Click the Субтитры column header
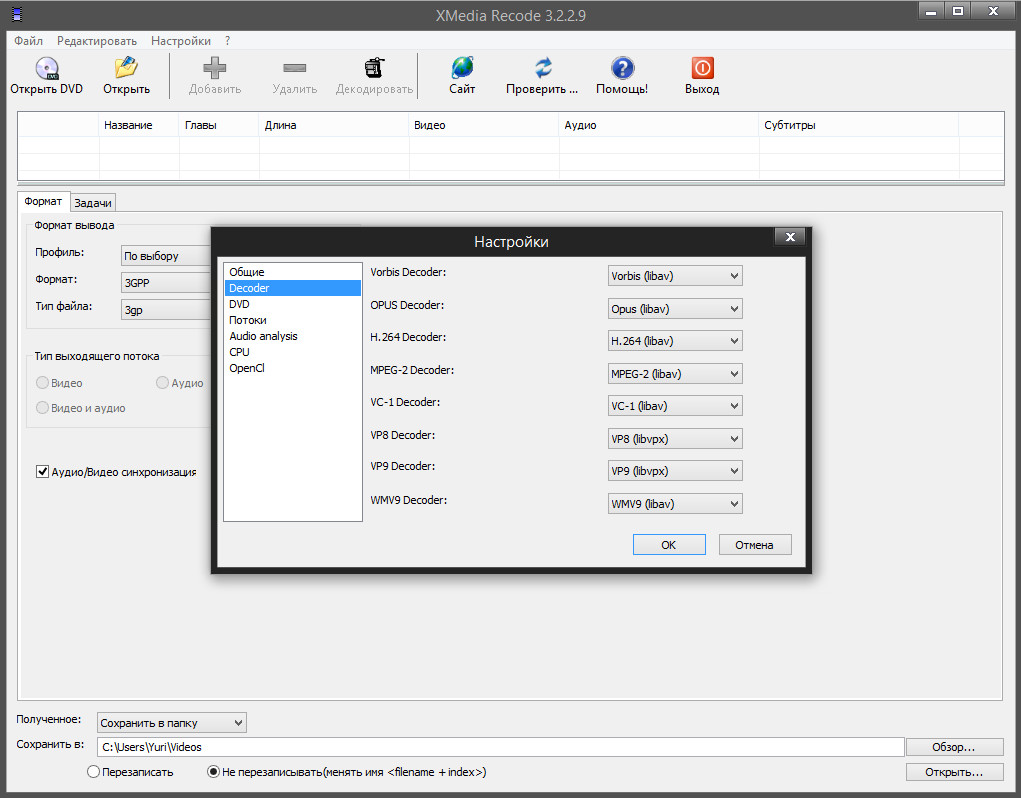The image size is (1021, 798). click(859, 125)
